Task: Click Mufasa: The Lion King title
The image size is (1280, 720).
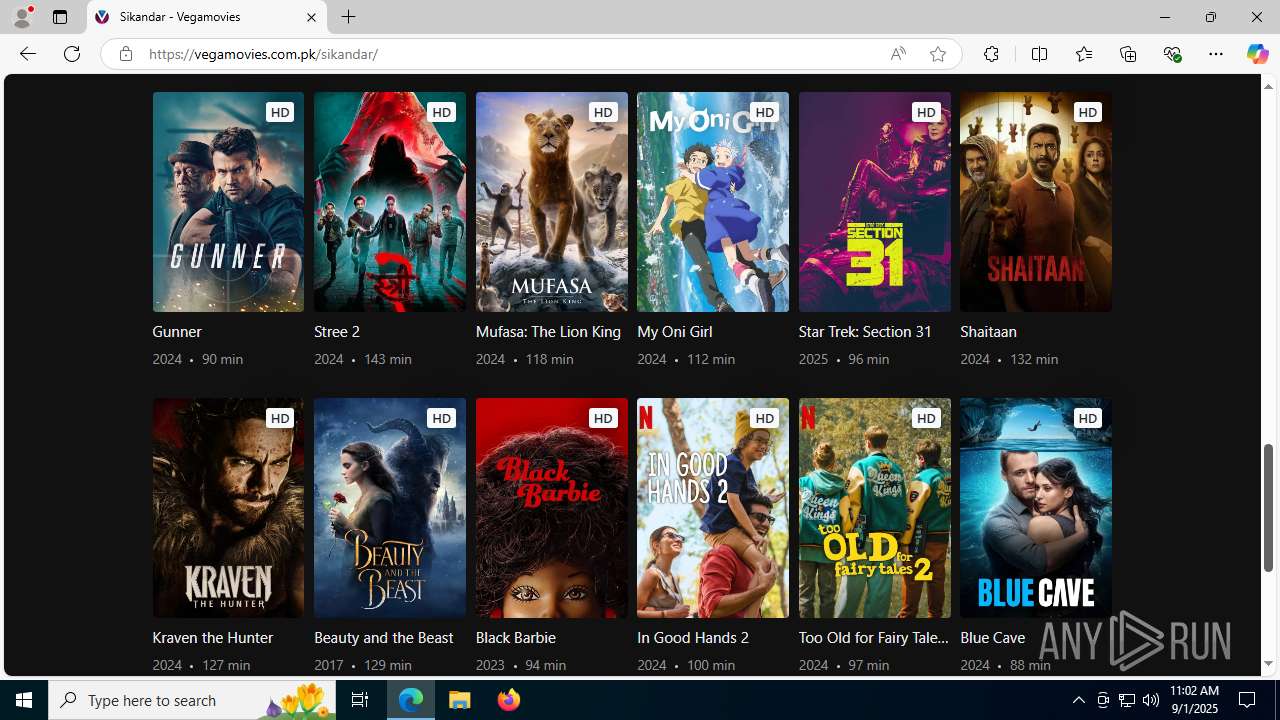Action: pos(548,332)
